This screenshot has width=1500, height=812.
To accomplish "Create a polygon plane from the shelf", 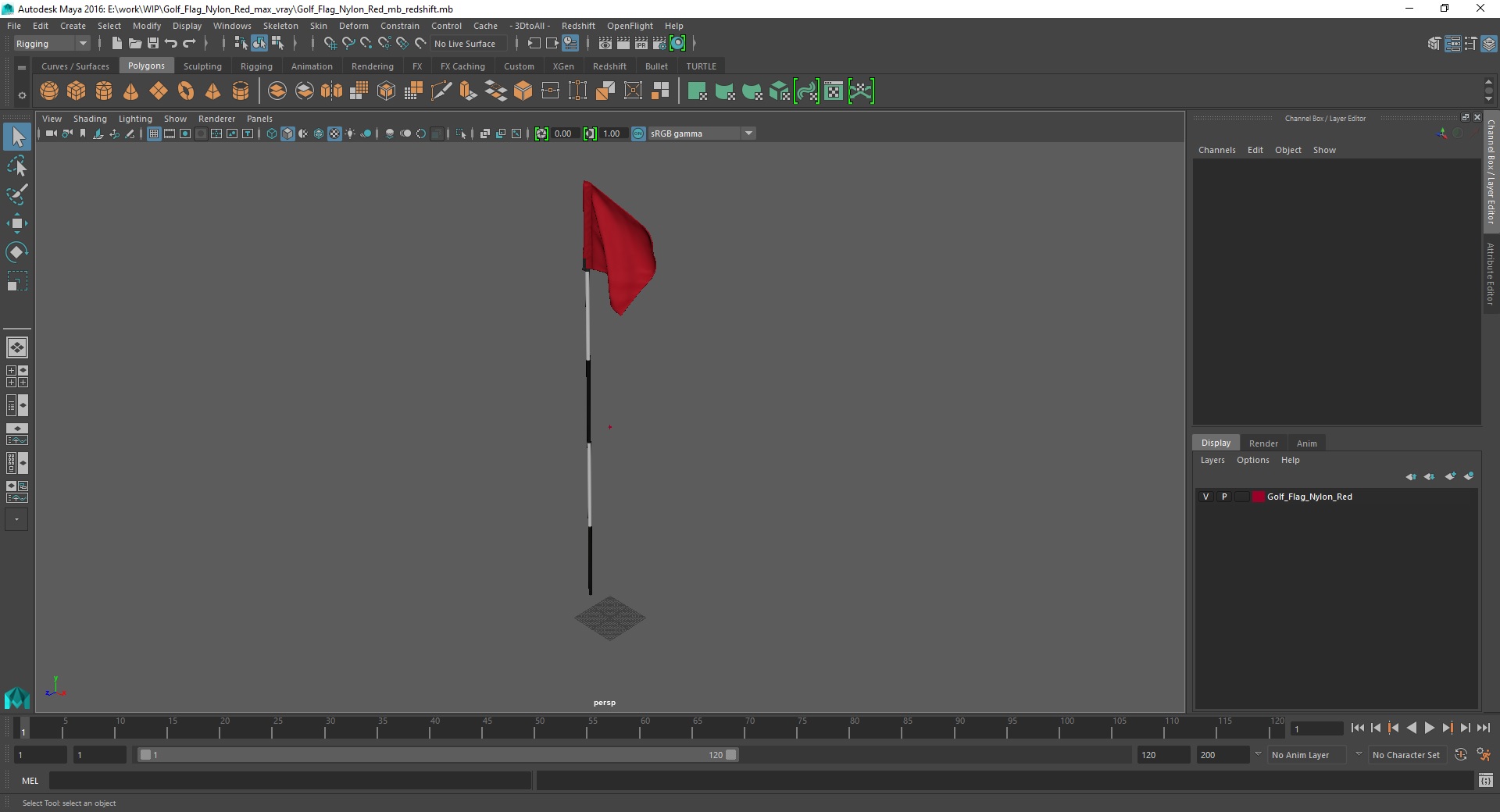I will [x=159, y=91].
